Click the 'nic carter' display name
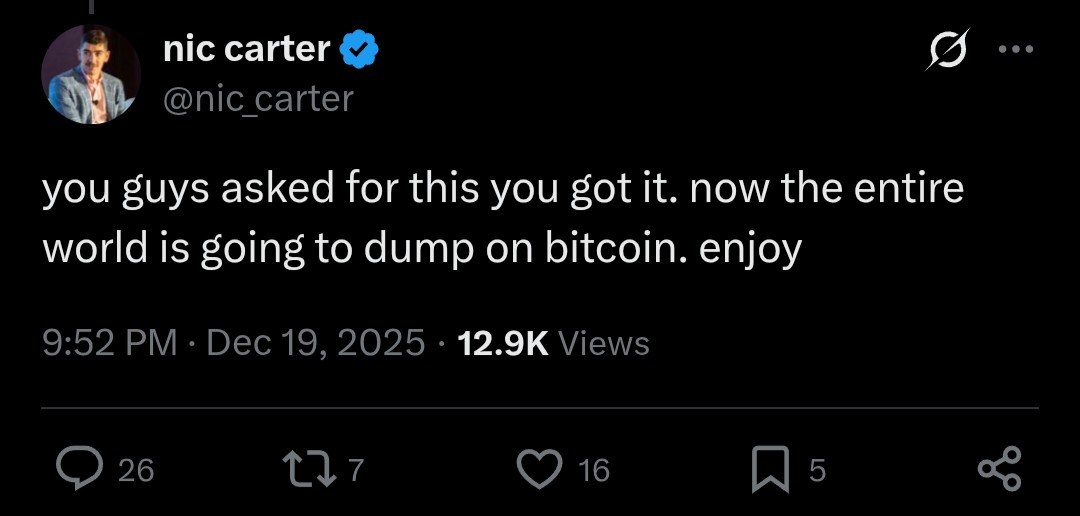The width and height of the screenshot is (1080, 516). click(246, 48)
